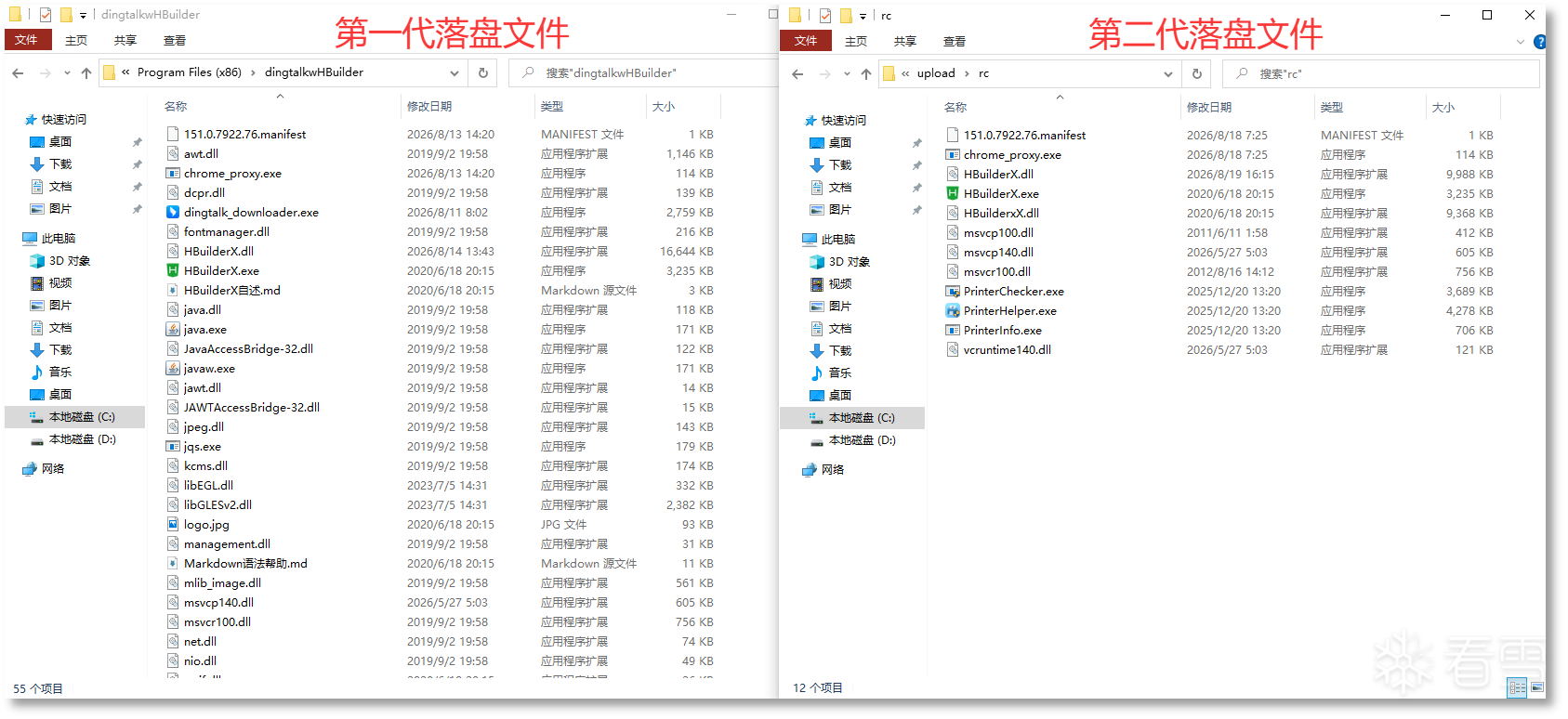Click the HBuilderX自述.md file icon
Image resolution: width=1568 pixels, height=719 pixels.
(x=172, y=290)
